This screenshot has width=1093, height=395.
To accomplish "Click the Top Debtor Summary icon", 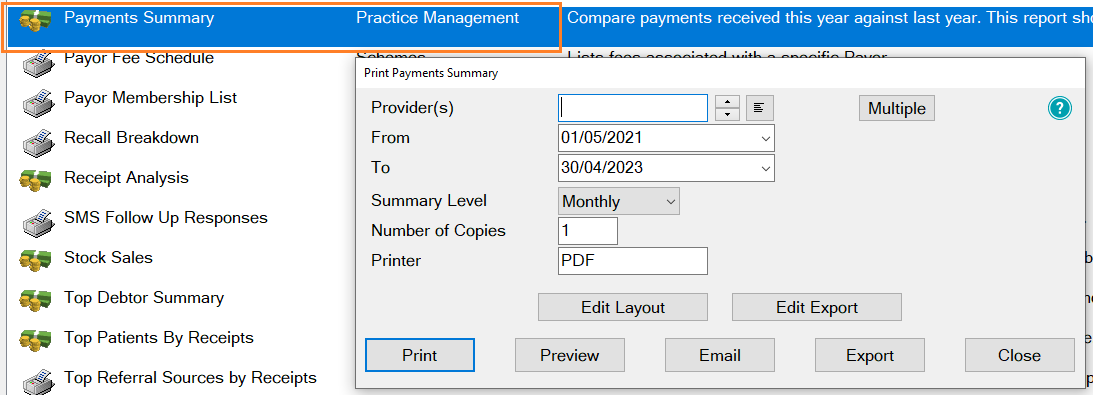I will (35, 300).
